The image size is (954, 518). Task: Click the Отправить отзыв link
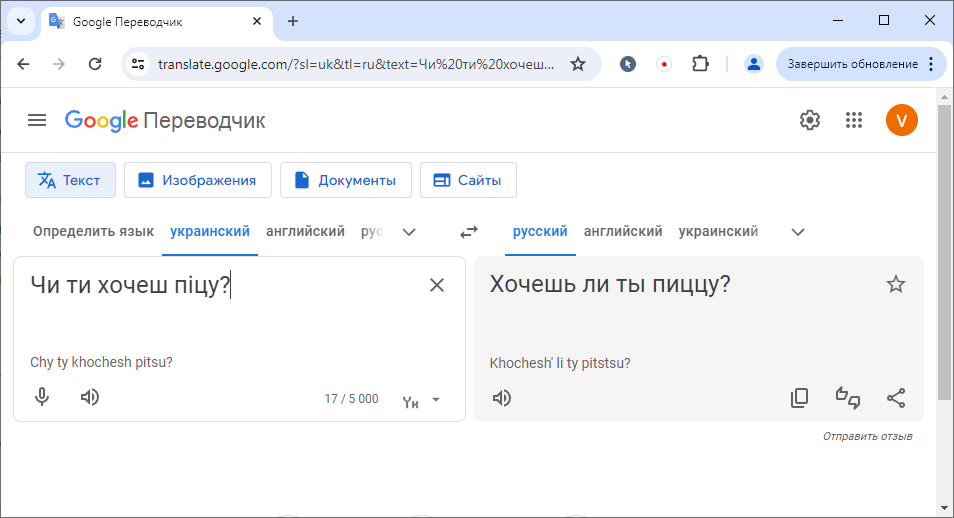(867, 436)
